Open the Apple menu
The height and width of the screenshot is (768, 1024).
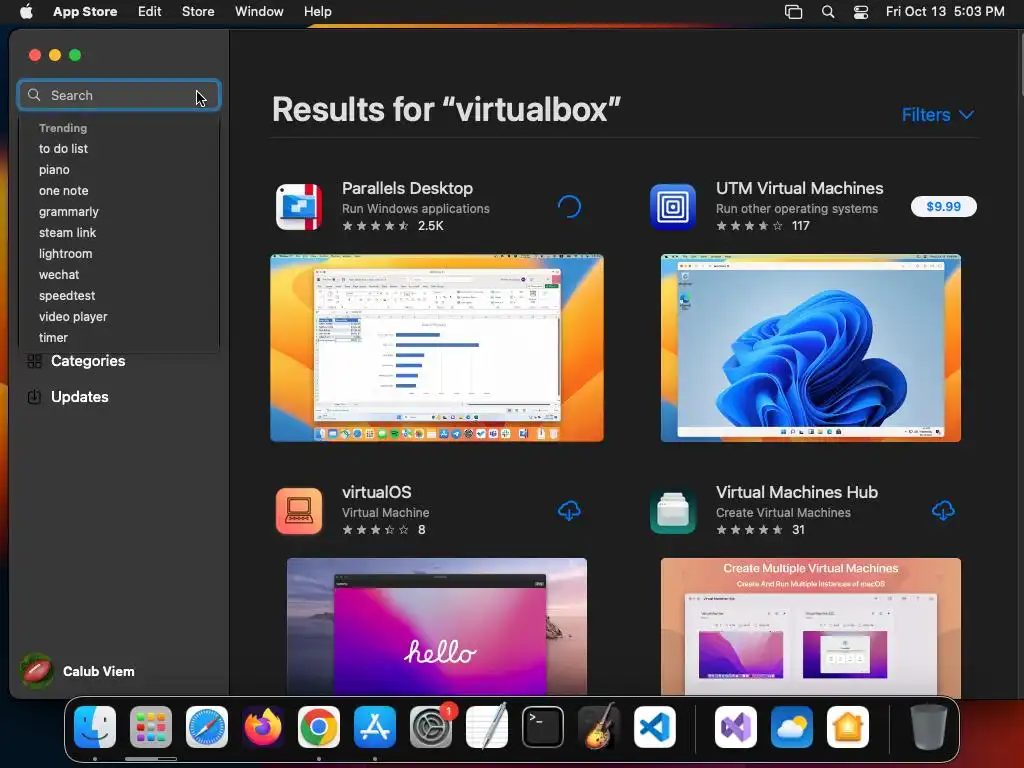pyautogui.click(x=26, y=11)
